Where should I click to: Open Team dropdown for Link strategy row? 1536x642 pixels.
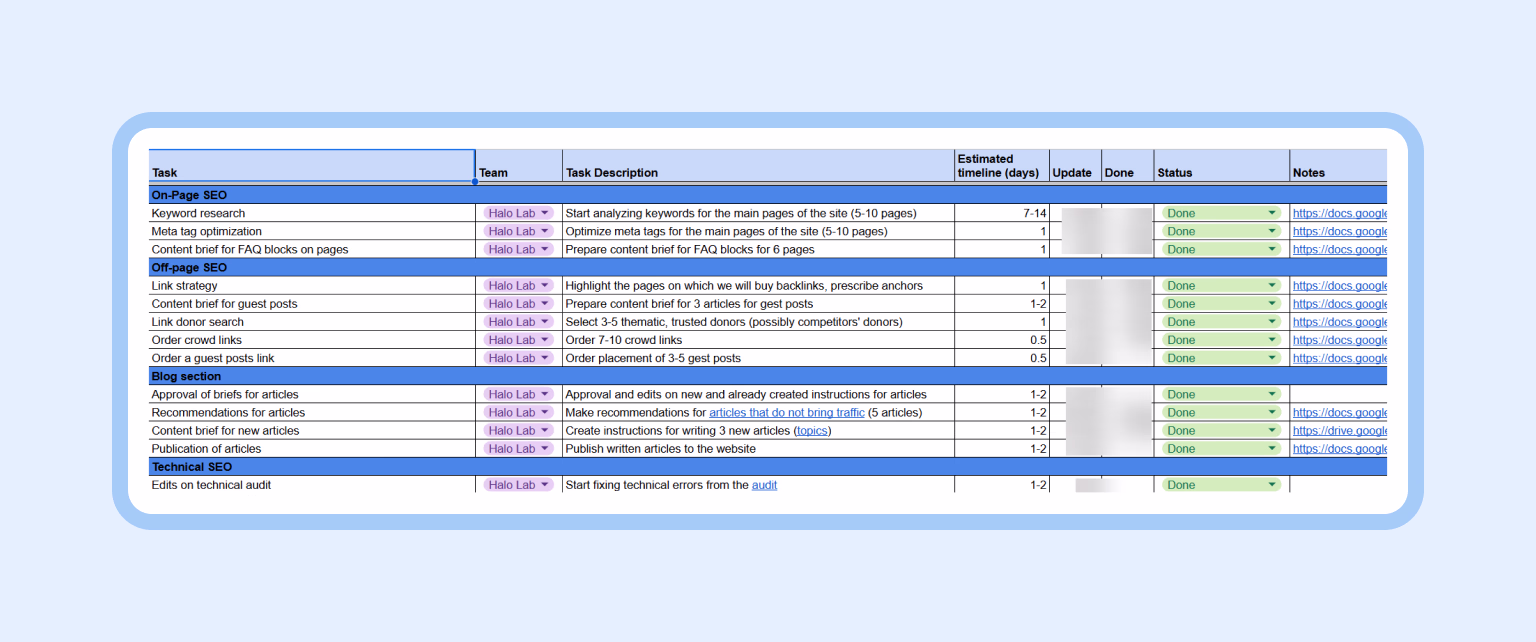pyautogui.click(x=518, y=286)
